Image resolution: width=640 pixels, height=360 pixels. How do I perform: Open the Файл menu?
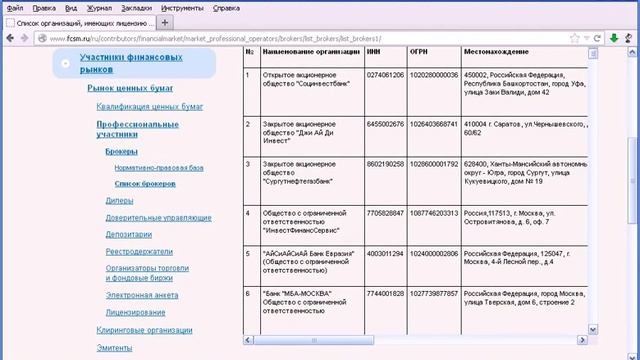pos(15,8)
